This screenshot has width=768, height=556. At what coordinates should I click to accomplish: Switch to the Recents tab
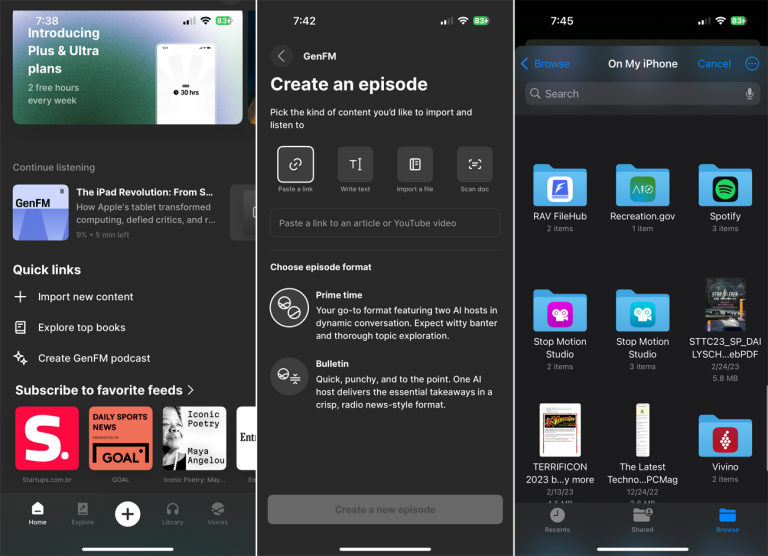[x=557, y=518]
